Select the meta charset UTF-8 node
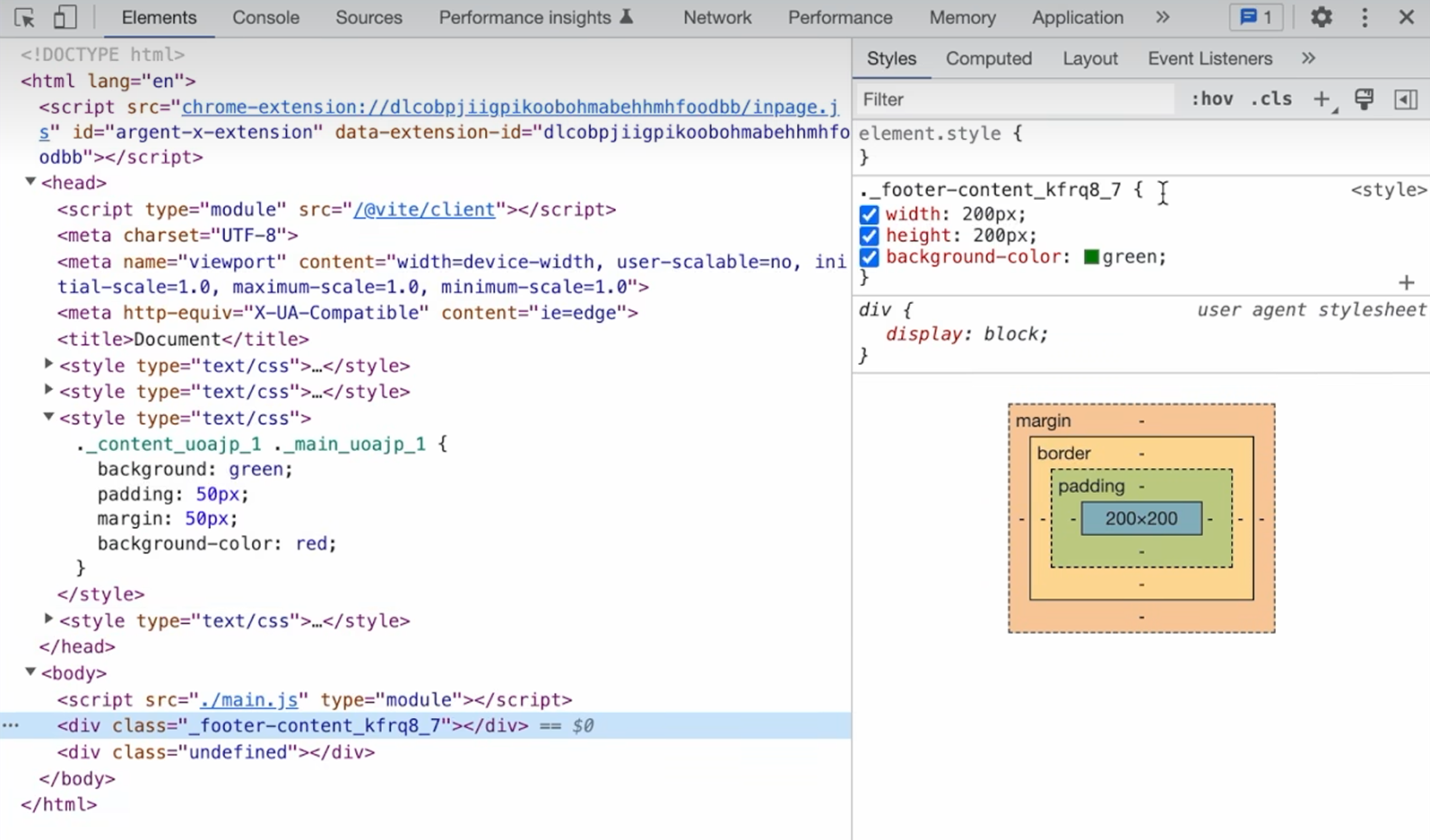 (x=178, y=235)
